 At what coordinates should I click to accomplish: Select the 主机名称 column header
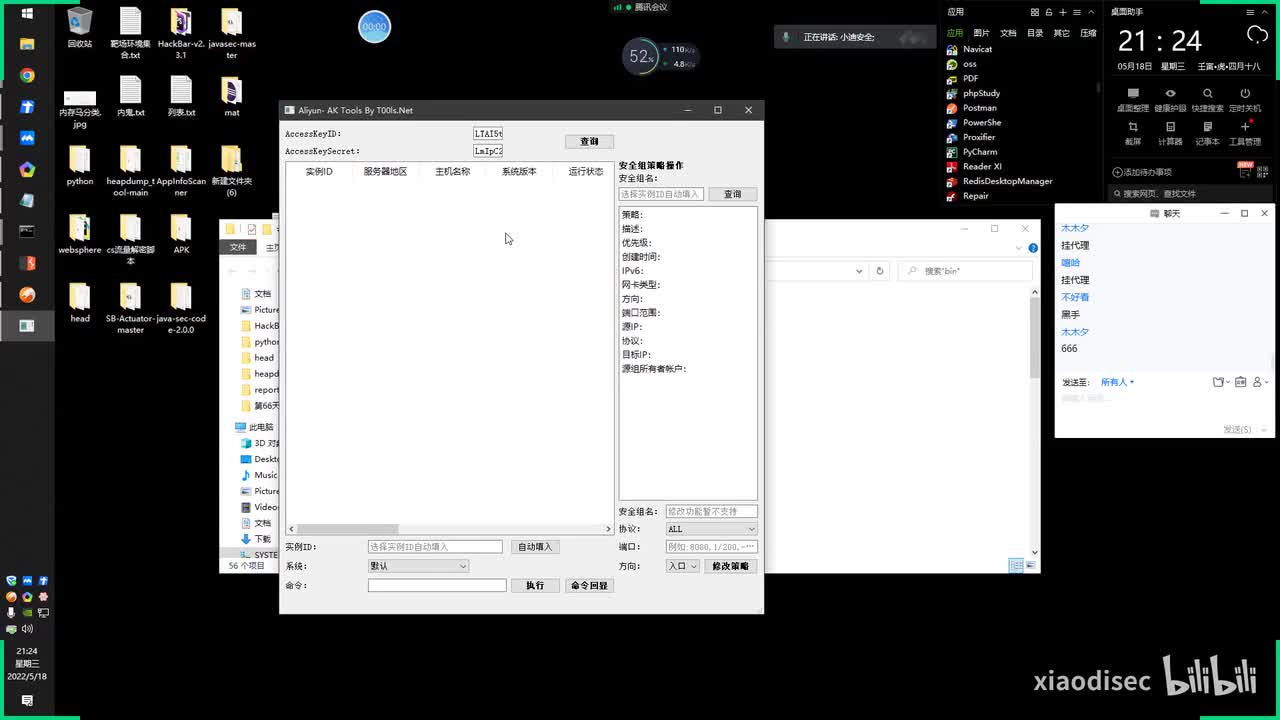(x=452, y=172)
